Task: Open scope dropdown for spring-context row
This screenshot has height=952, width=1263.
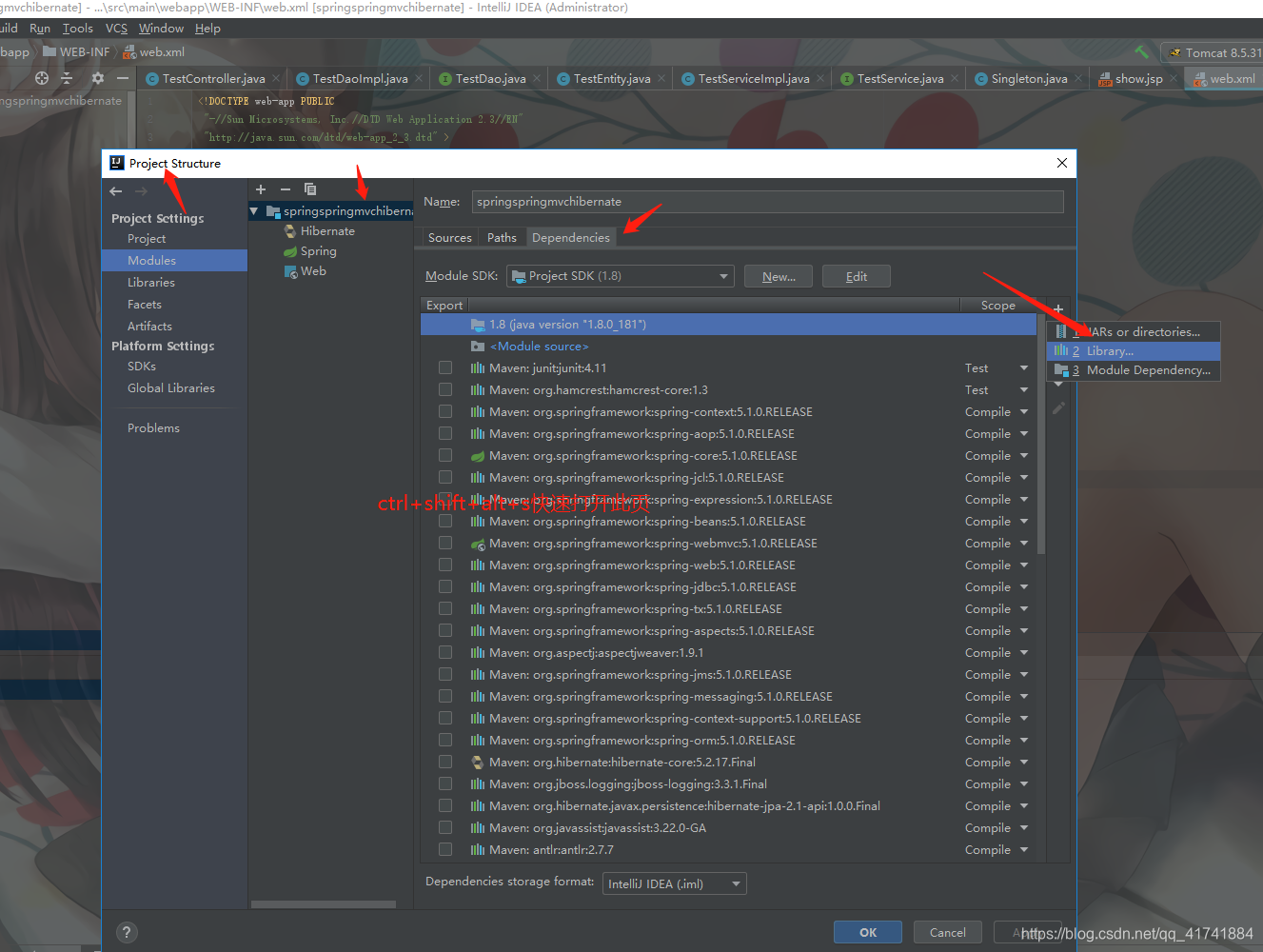Action: coord(1024,412)
